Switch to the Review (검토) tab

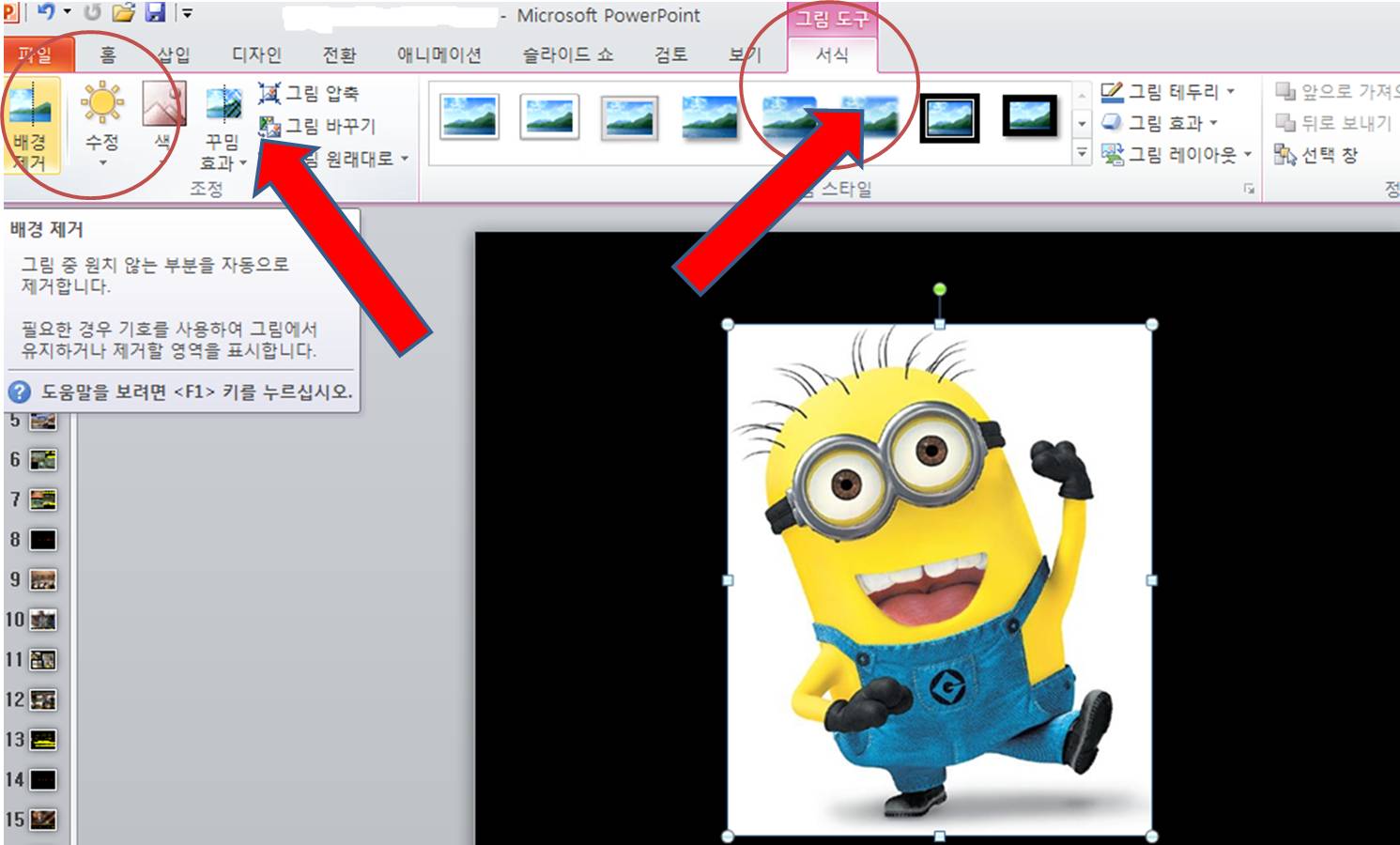(670, 54)
